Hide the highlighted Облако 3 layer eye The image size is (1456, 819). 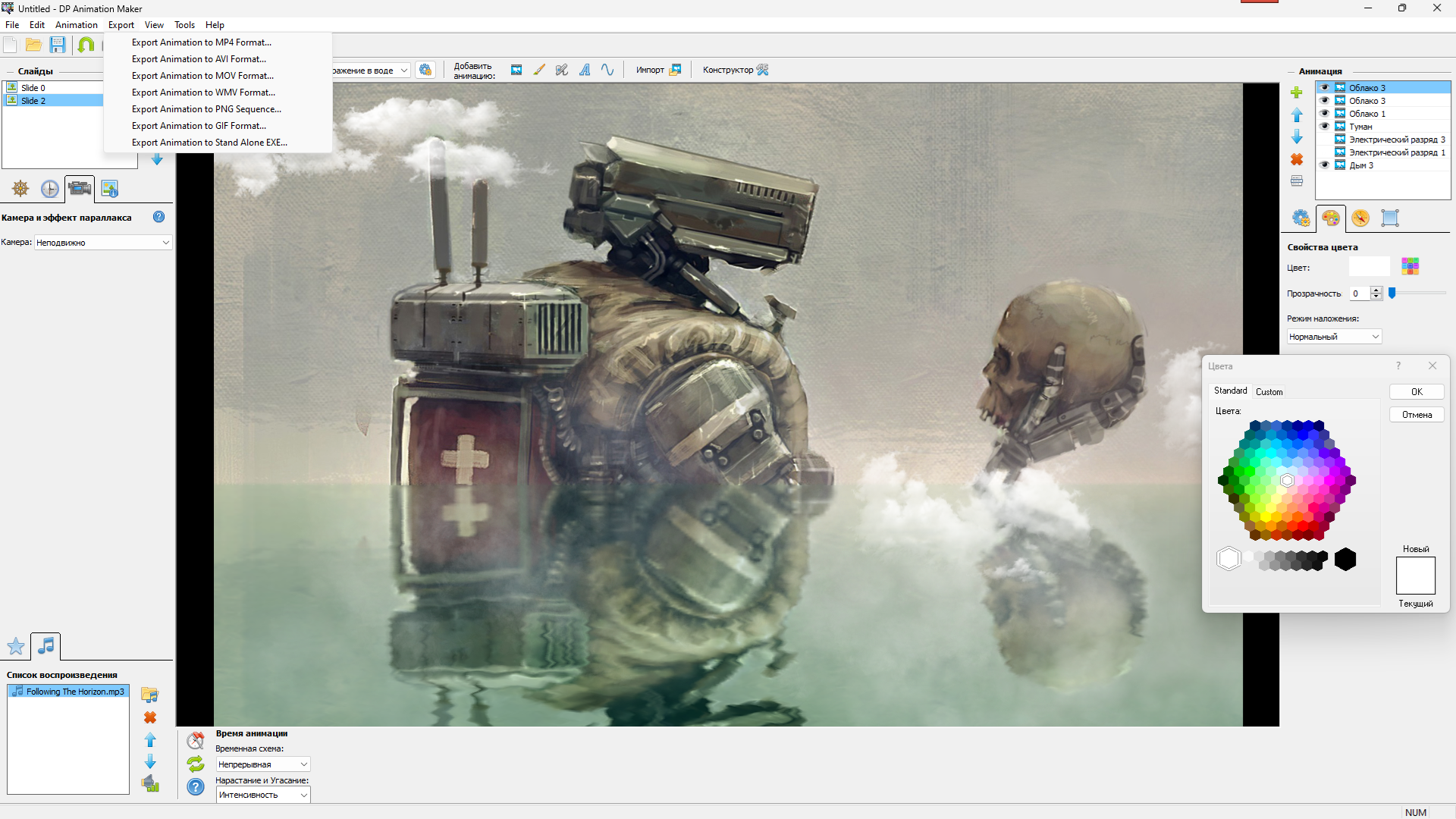click(x=1325, y=87)
